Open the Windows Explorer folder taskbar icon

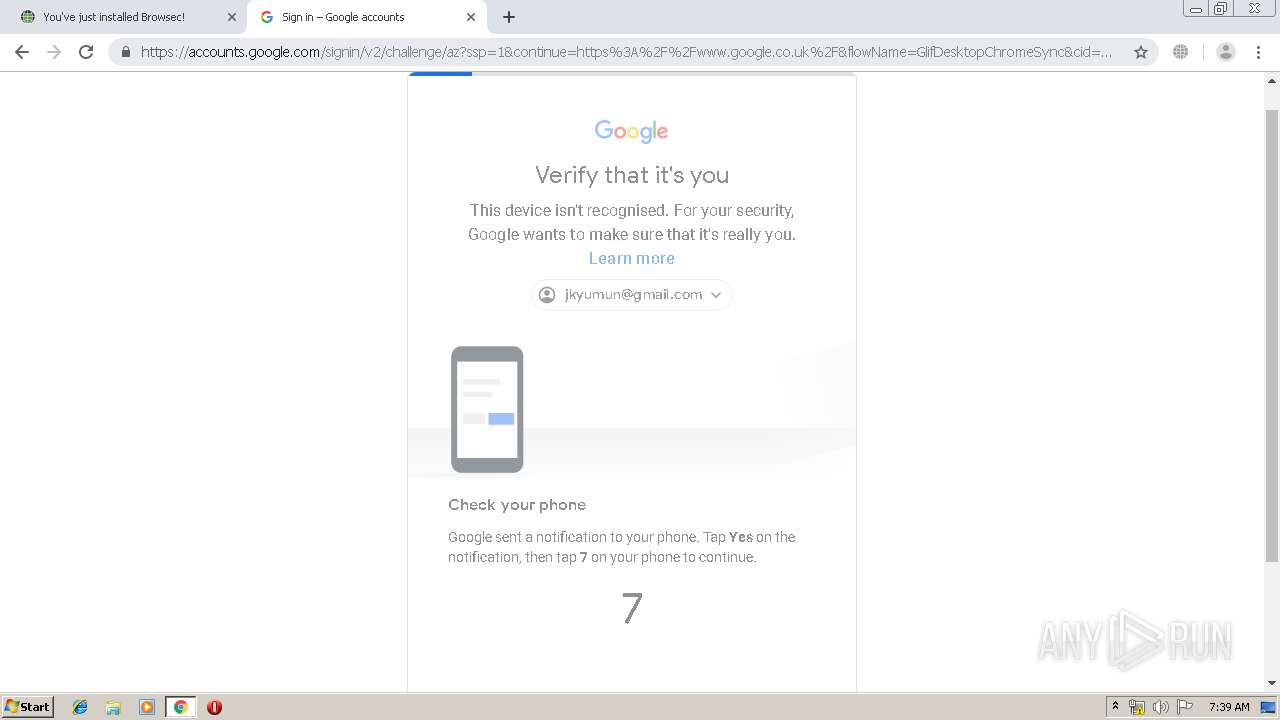(113, 707)
